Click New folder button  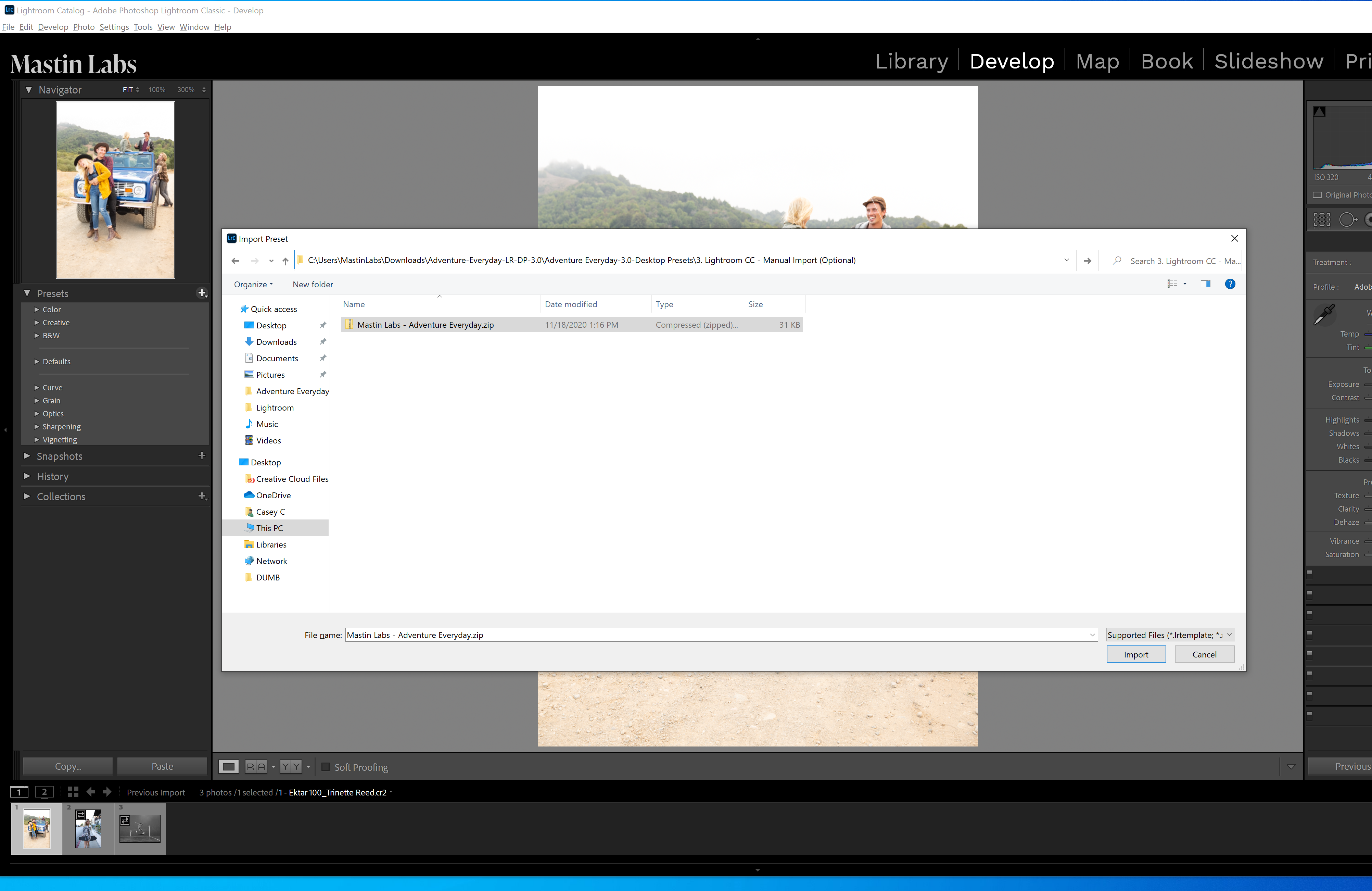tap(313, 284)
